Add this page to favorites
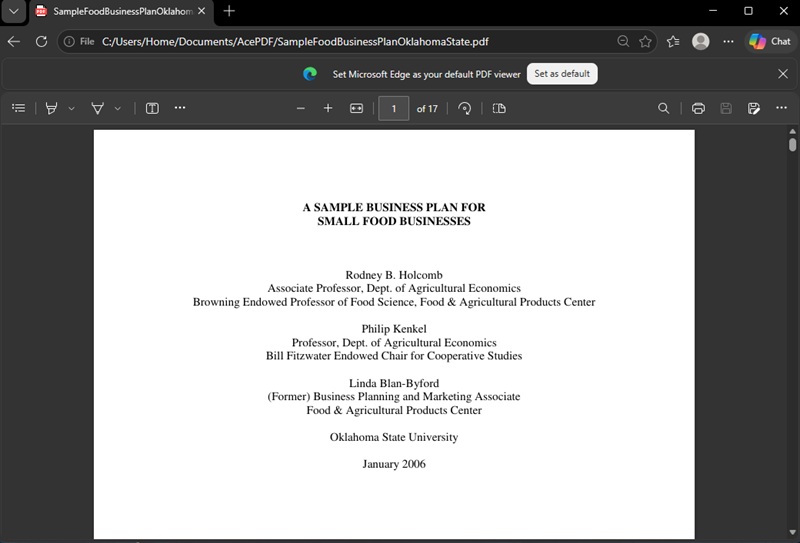This screenshot has width=800, height=543. [x=645, y=41]
